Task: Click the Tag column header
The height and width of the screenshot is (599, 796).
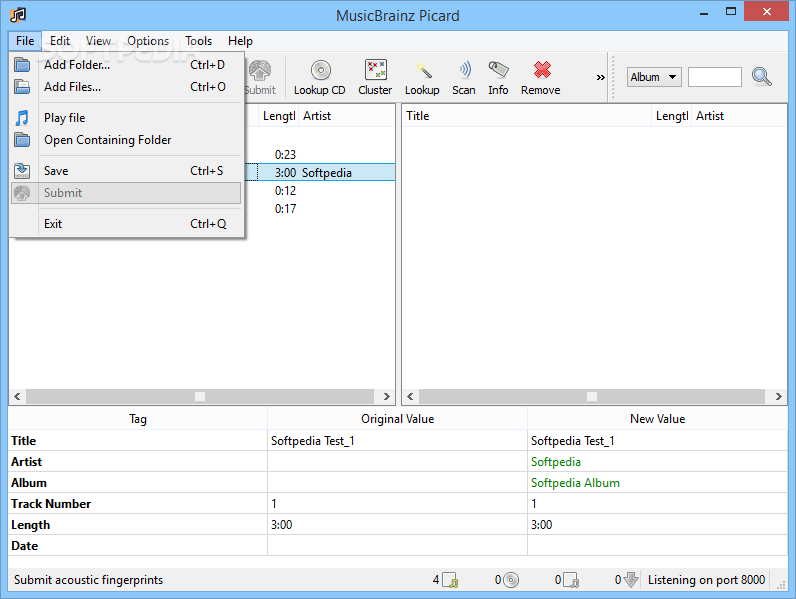Action: coord(138,419)
